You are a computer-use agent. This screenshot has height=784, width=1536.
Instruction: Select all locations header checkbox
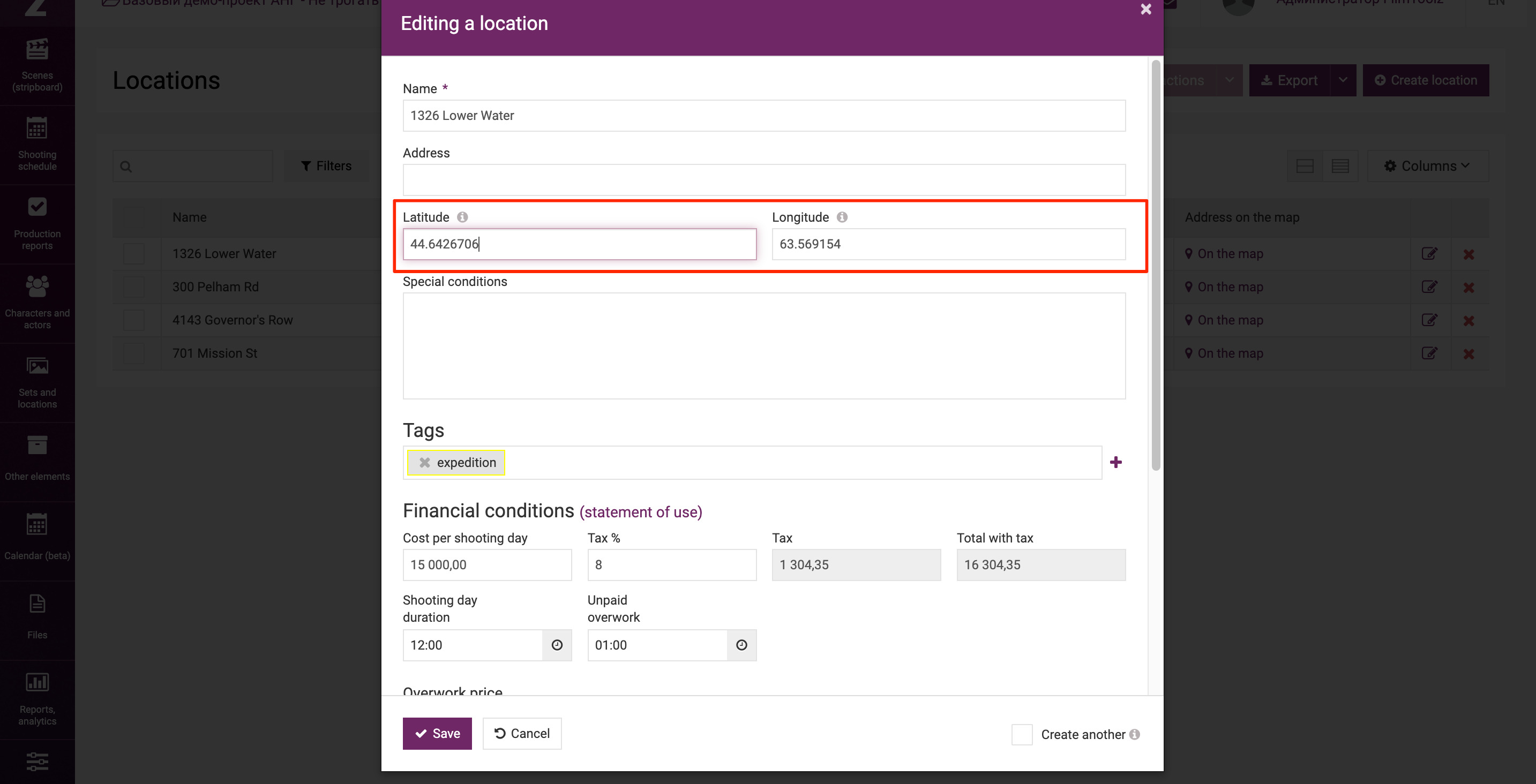point(133,217)
